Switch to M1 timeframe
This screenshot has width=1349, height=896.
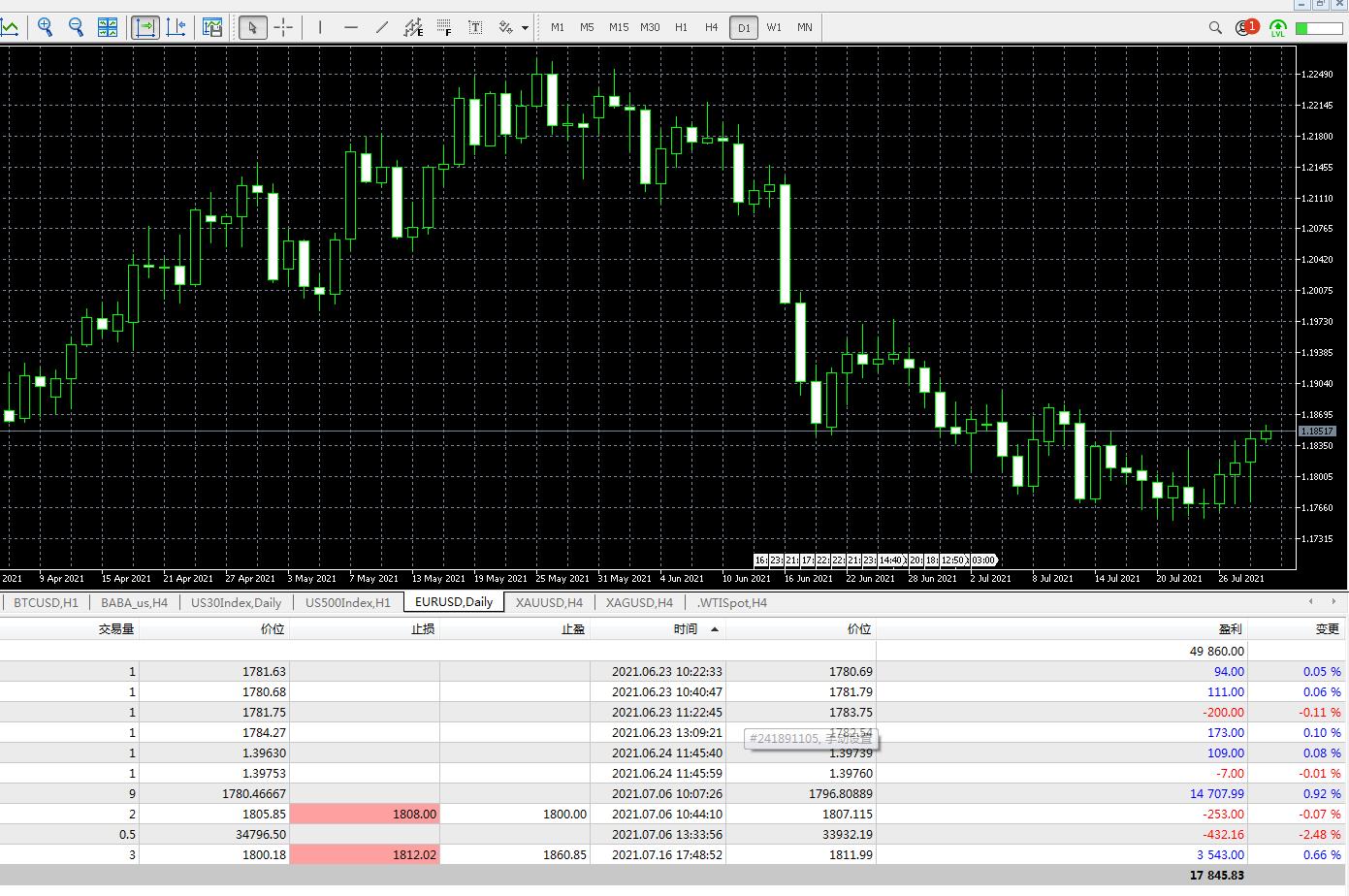point(558,27)
